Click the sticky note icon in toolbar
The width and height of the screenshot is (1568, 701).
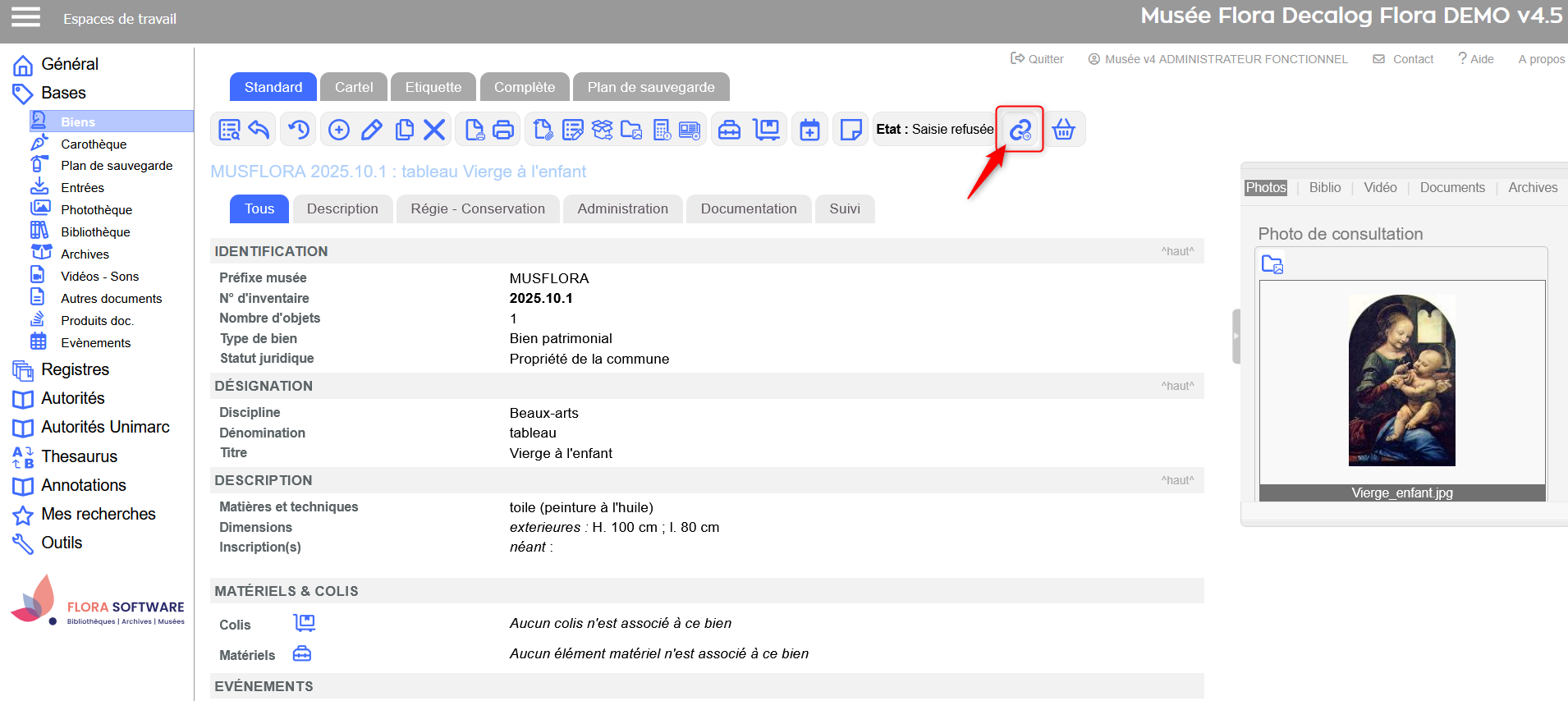[850, 130]
